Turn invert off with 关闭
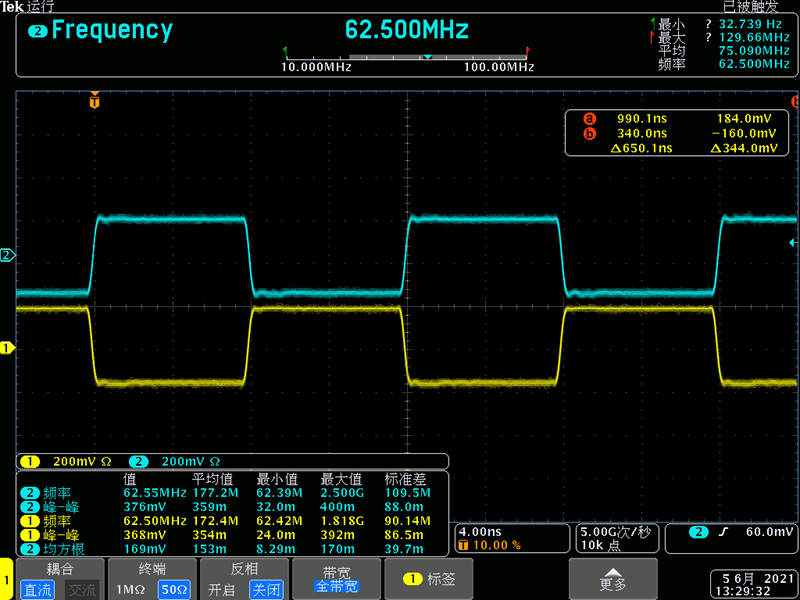The height and width of the screenshot is (600, 800). 266,589
